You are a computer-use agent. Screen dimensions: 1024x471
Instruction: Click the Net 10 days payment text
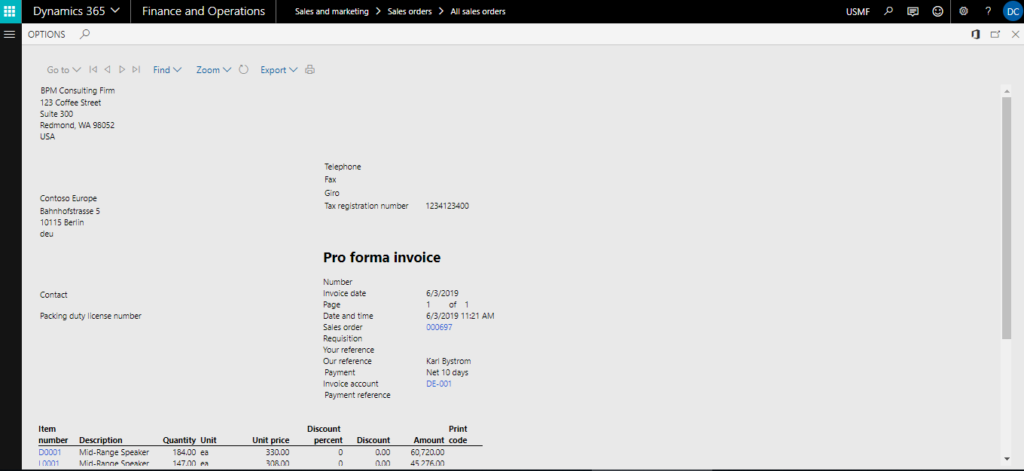(447, 372)
